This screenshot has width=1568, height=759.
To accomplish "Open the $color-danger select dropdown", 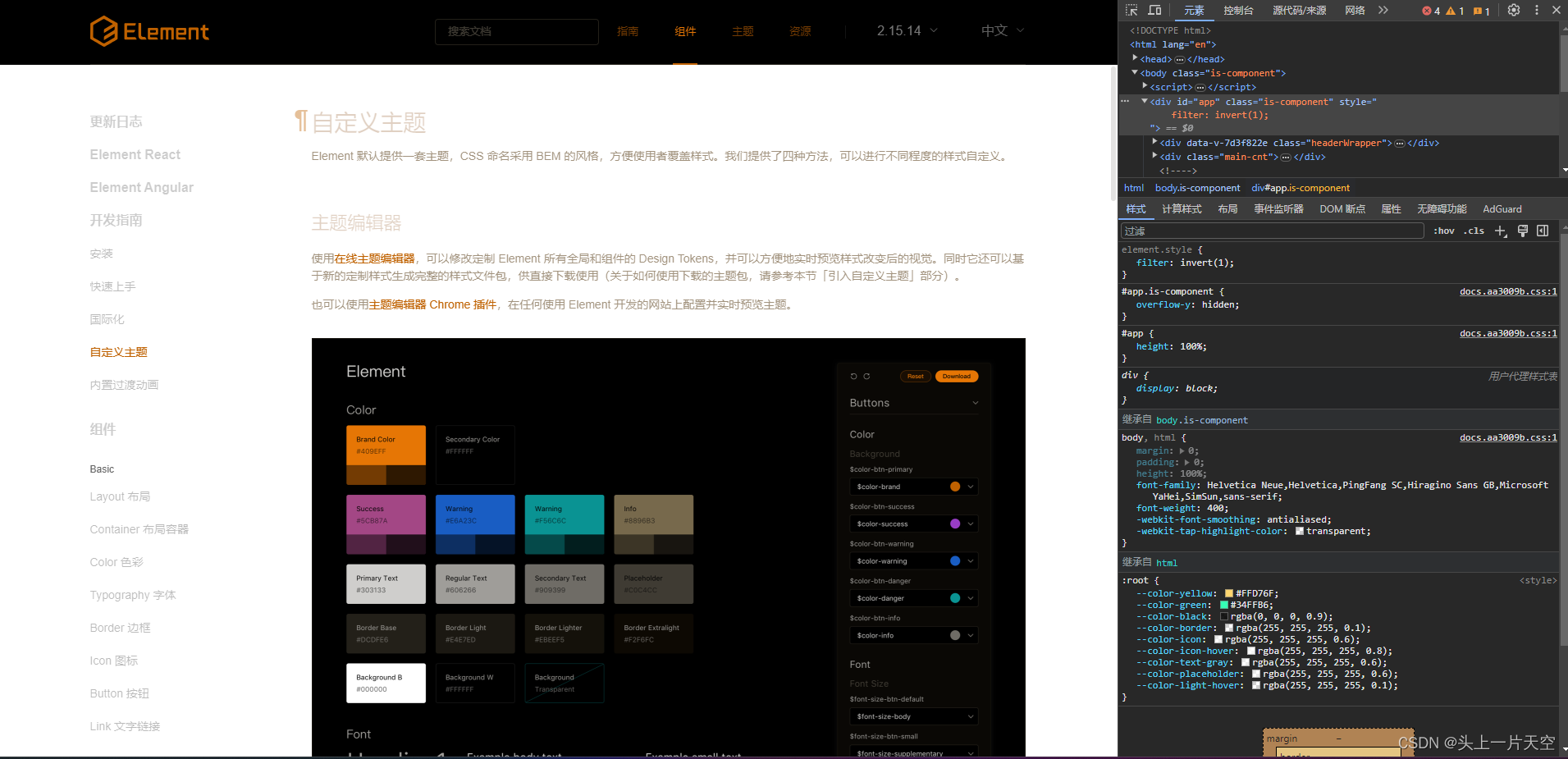I will pos(914,598).
